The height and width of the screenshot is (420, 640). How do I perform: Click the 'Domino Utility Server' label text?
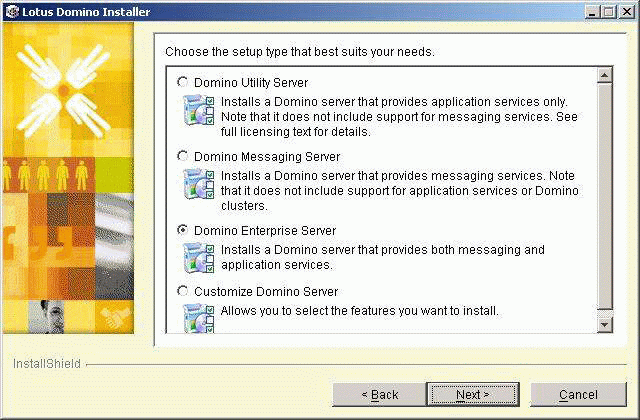(x=251, y=82)
